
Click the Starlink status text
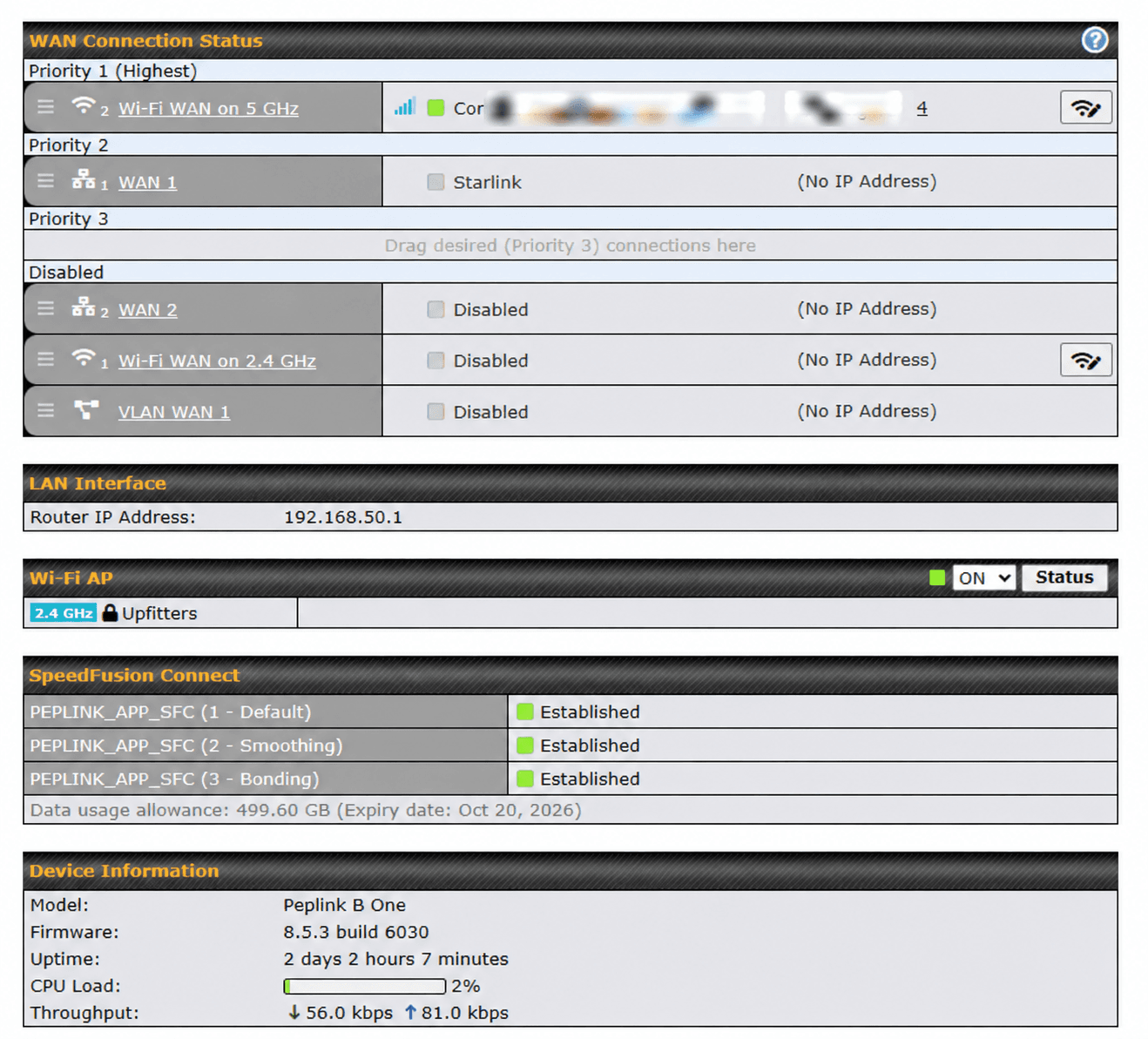(x=487, y=182)
